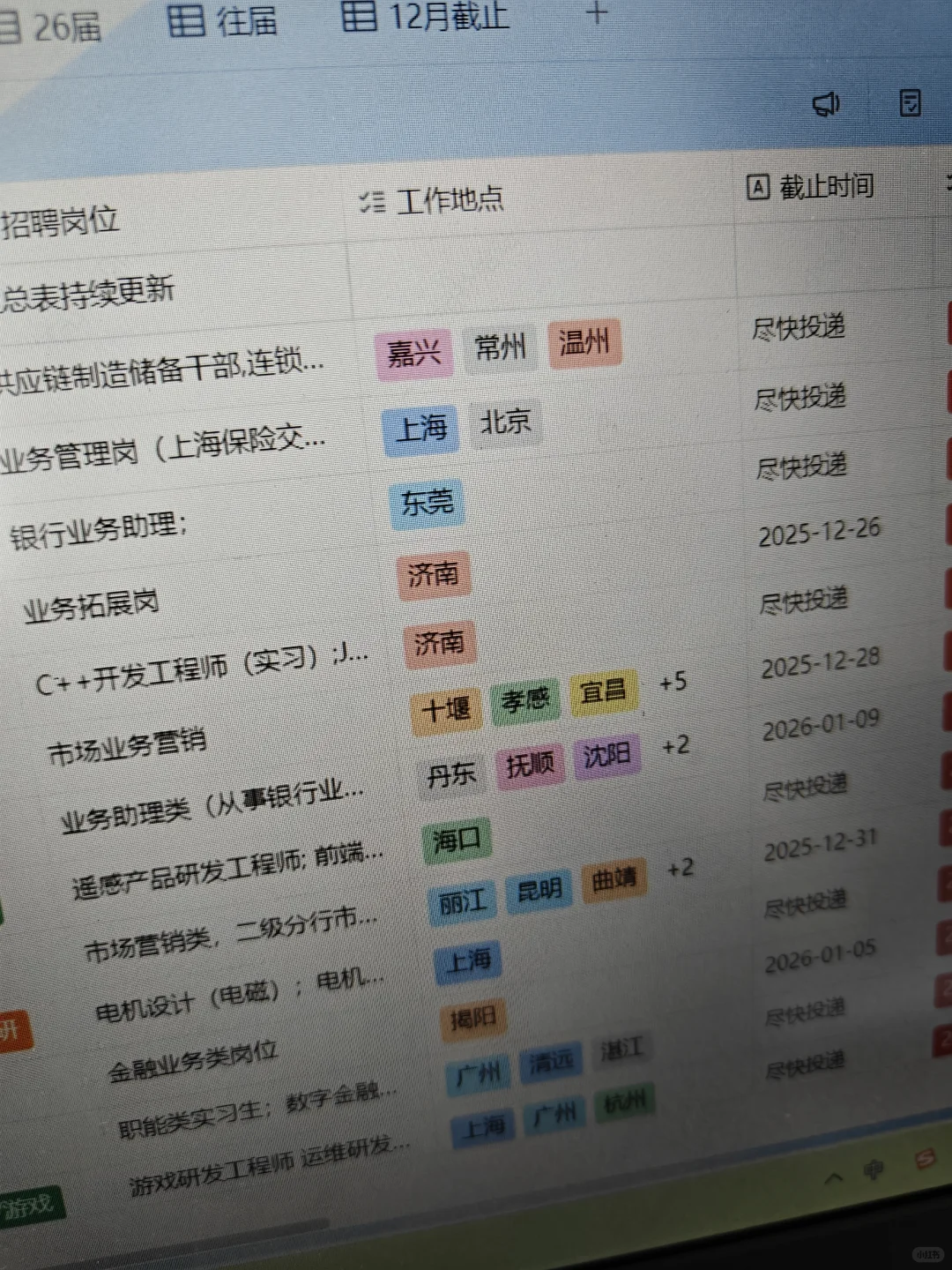Show hidden tray icons with the taskbar chevron
This screenshot has height=1270, width=952.
tap(832, 1176)
